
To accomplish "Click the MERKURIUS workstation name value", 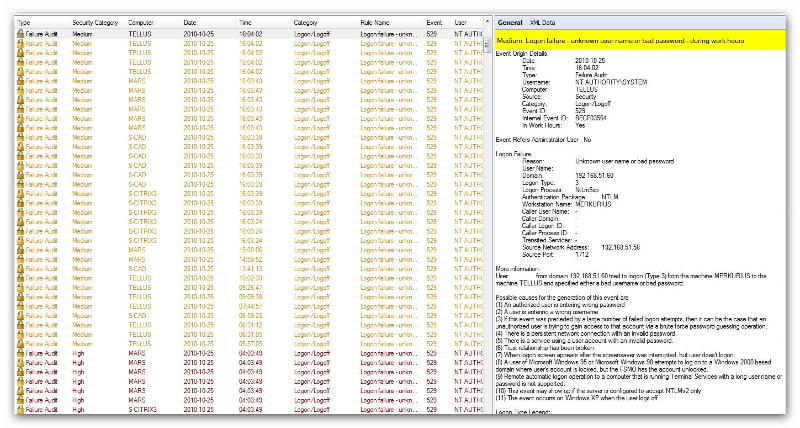I will click(593, 204).
